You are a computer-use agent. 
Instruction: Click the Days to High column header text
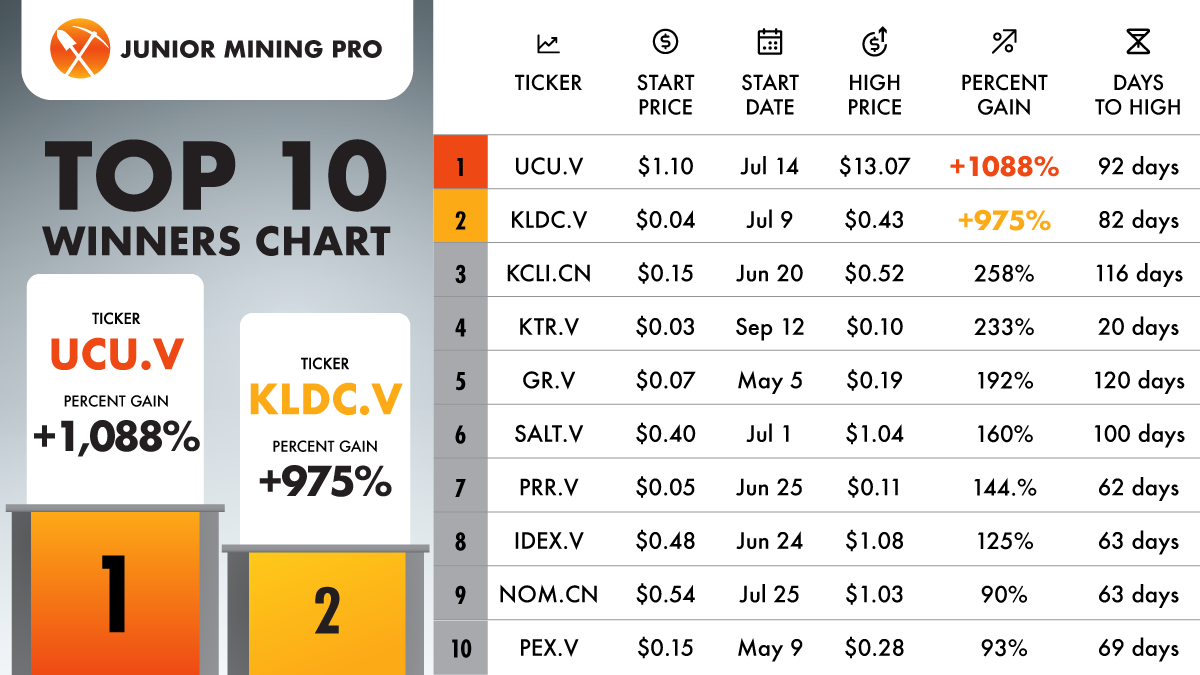pyautogui.click(x=1137, y=95)
